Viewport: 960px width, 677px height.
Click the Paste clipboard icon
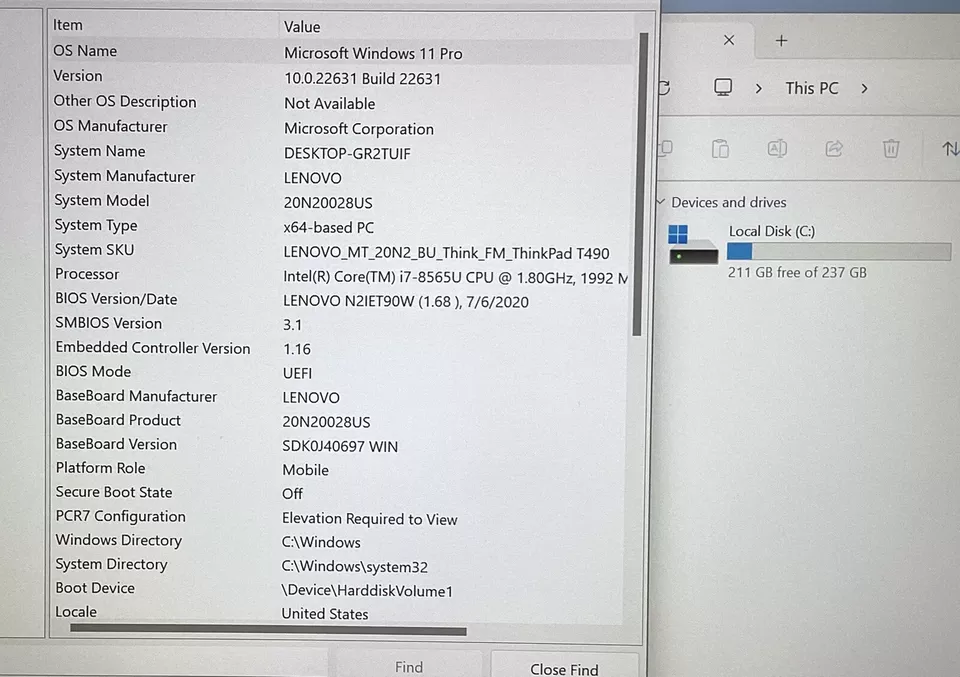point(720,149)
